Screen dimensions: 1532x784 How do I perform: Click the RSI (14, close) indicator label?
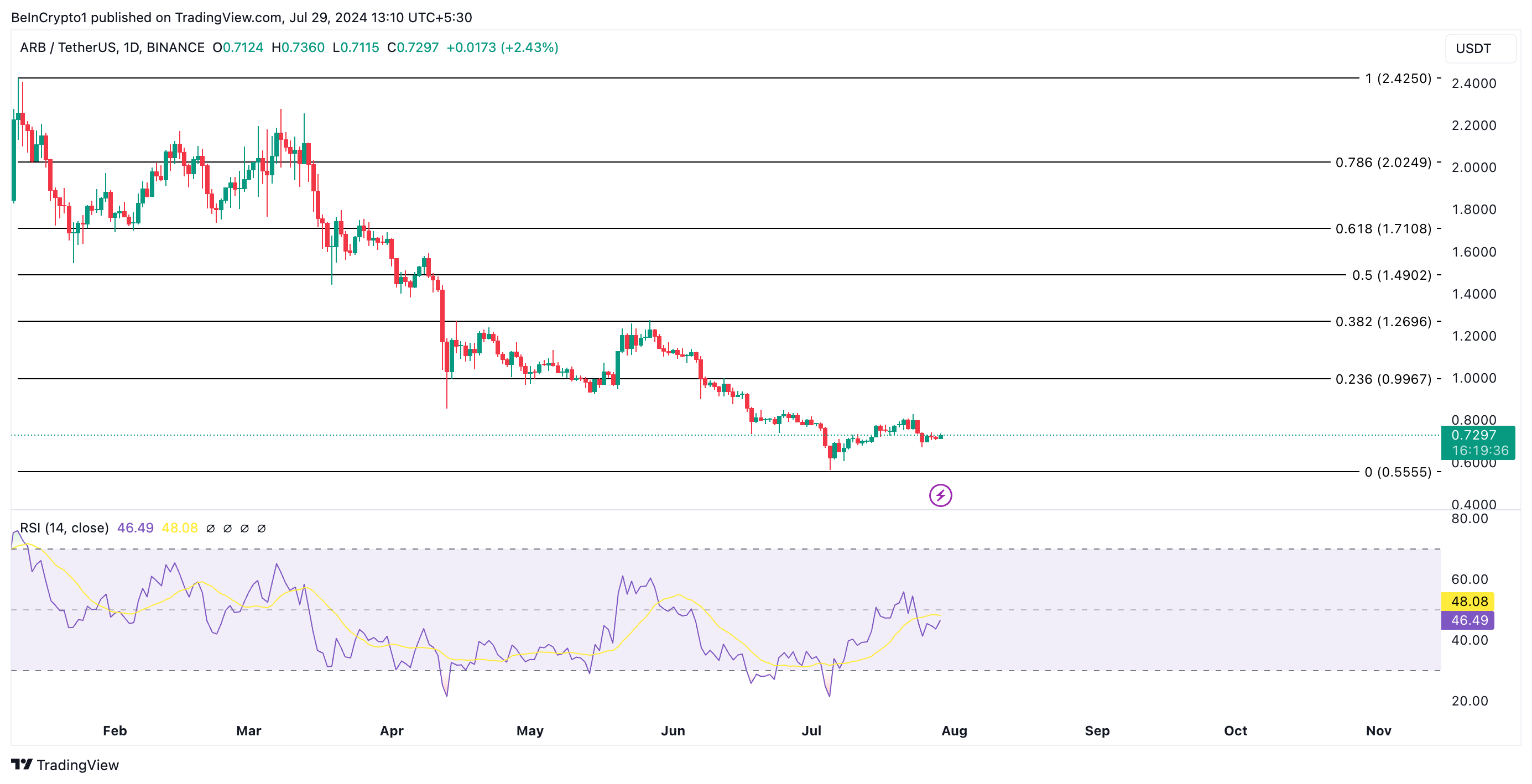point(64,528)
